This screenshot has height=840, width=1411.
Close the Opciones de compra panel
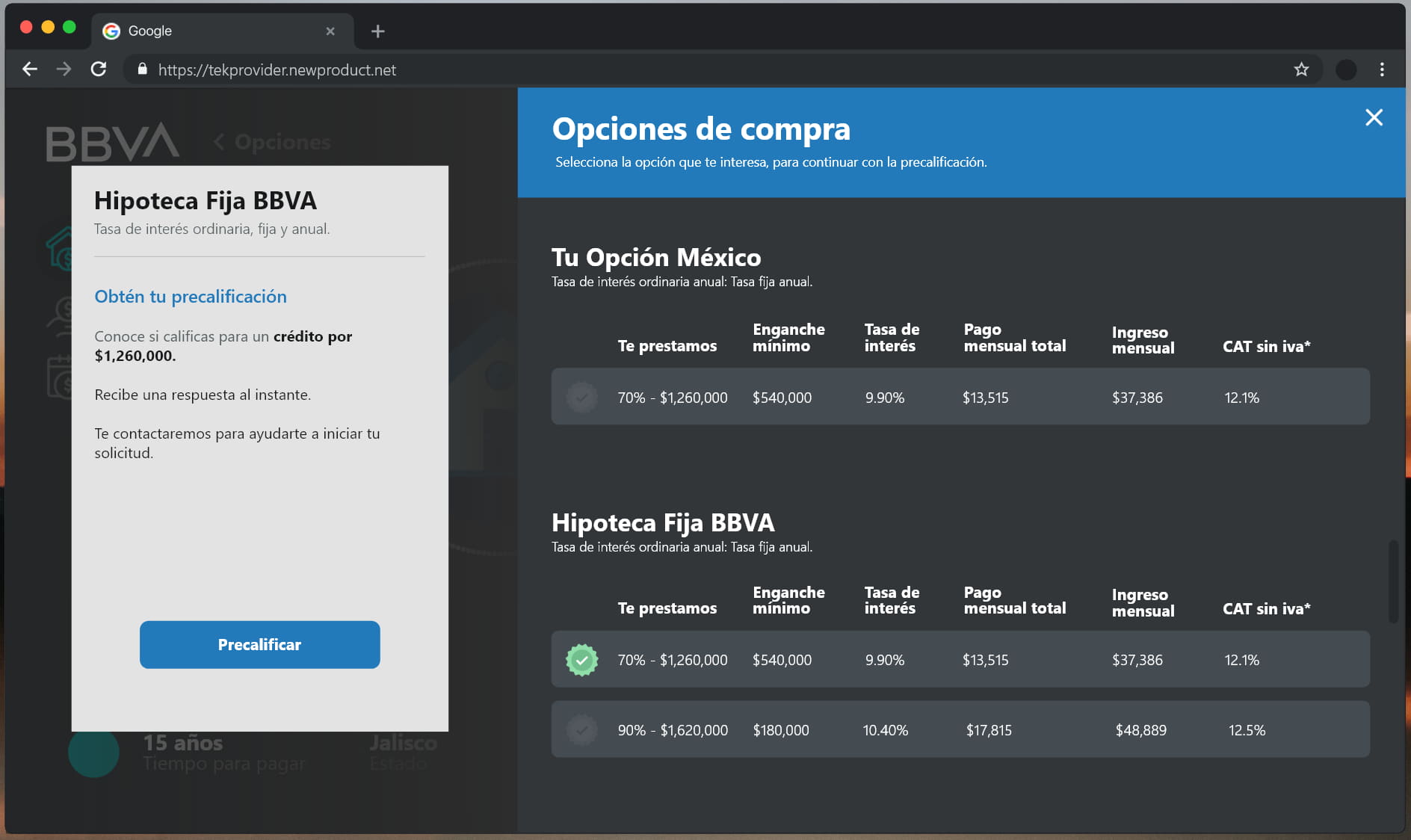click(1373, 117)
